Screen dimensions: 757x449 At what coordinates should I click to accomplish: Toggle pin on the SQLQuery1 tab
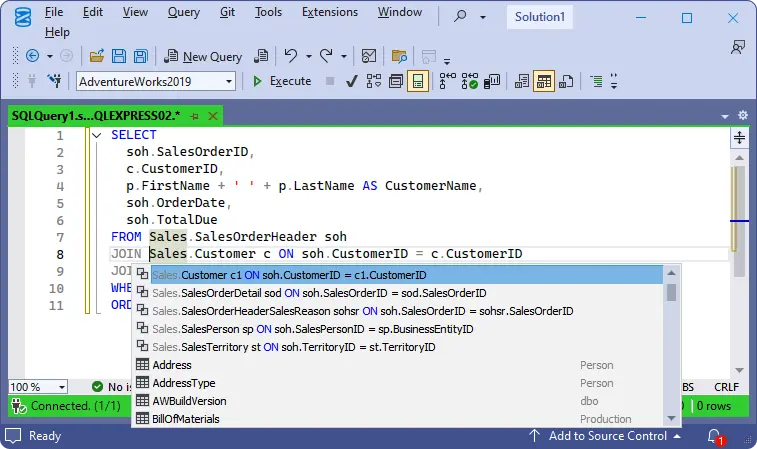coord(195,116)
